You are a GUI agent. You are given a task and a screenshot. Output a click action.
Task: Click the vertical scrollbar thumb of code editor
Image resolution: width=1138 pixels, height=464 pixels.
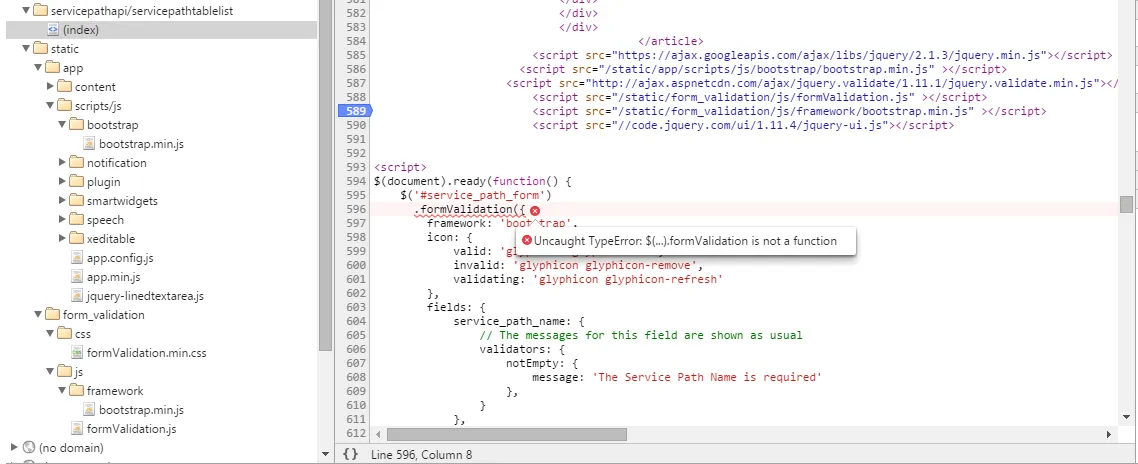pos(1126,204)
